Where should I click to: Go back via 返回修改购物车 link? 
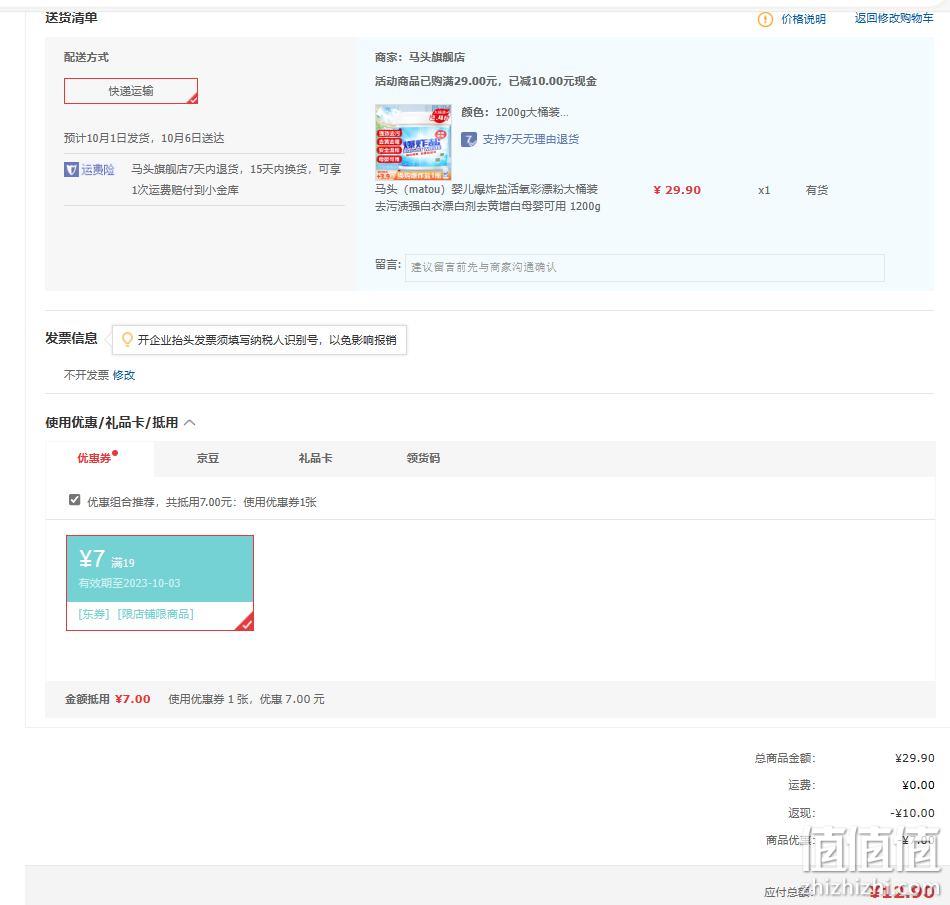coord(894,18)
